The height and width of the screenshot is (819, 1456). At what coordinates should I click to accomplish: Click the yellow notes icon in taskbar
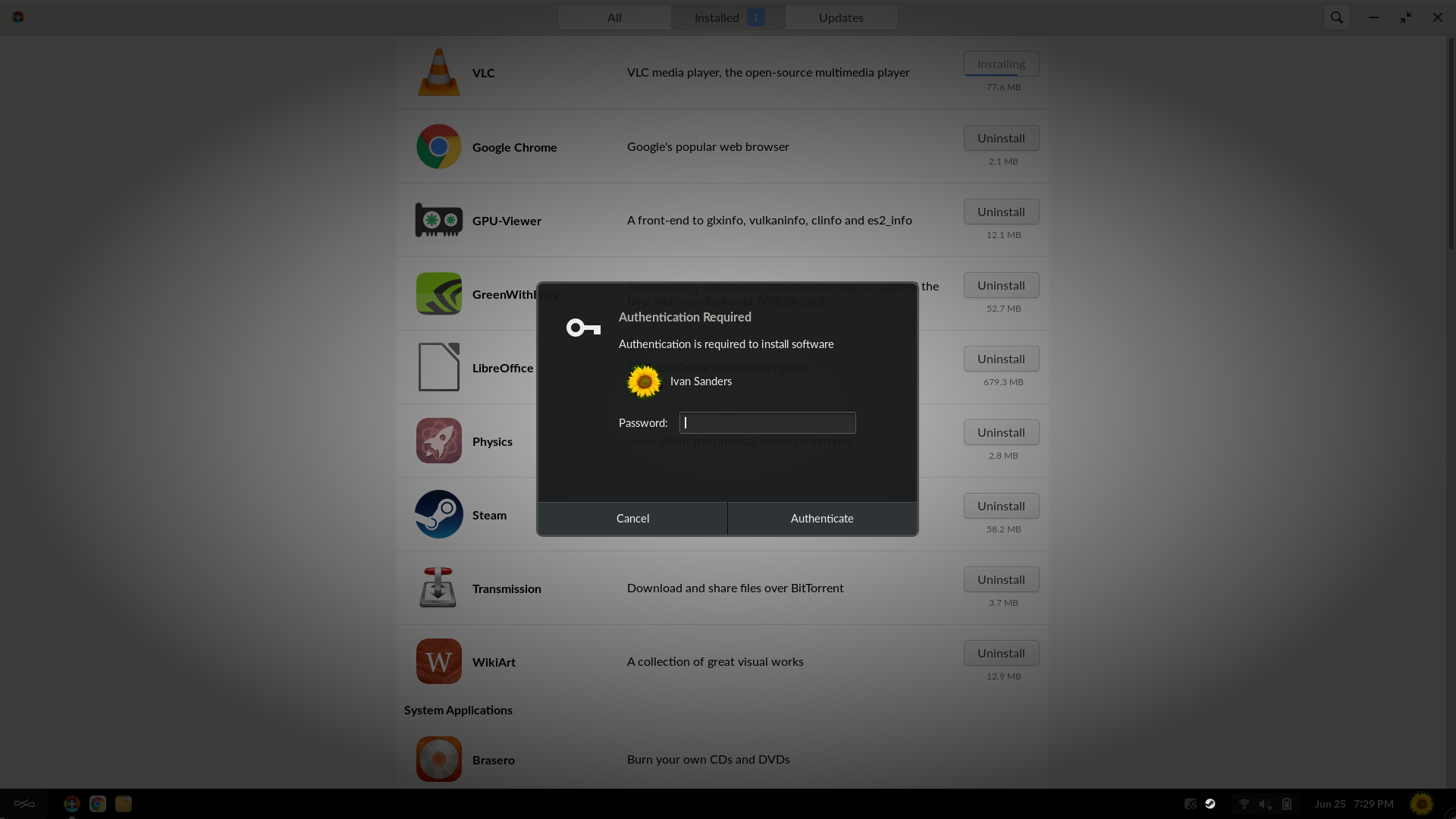point(124,804)
